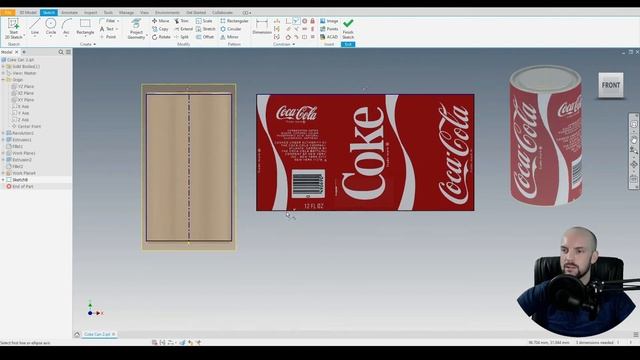
Task: Select the Text tool in Create panel
Action: [x=108, y=29]
